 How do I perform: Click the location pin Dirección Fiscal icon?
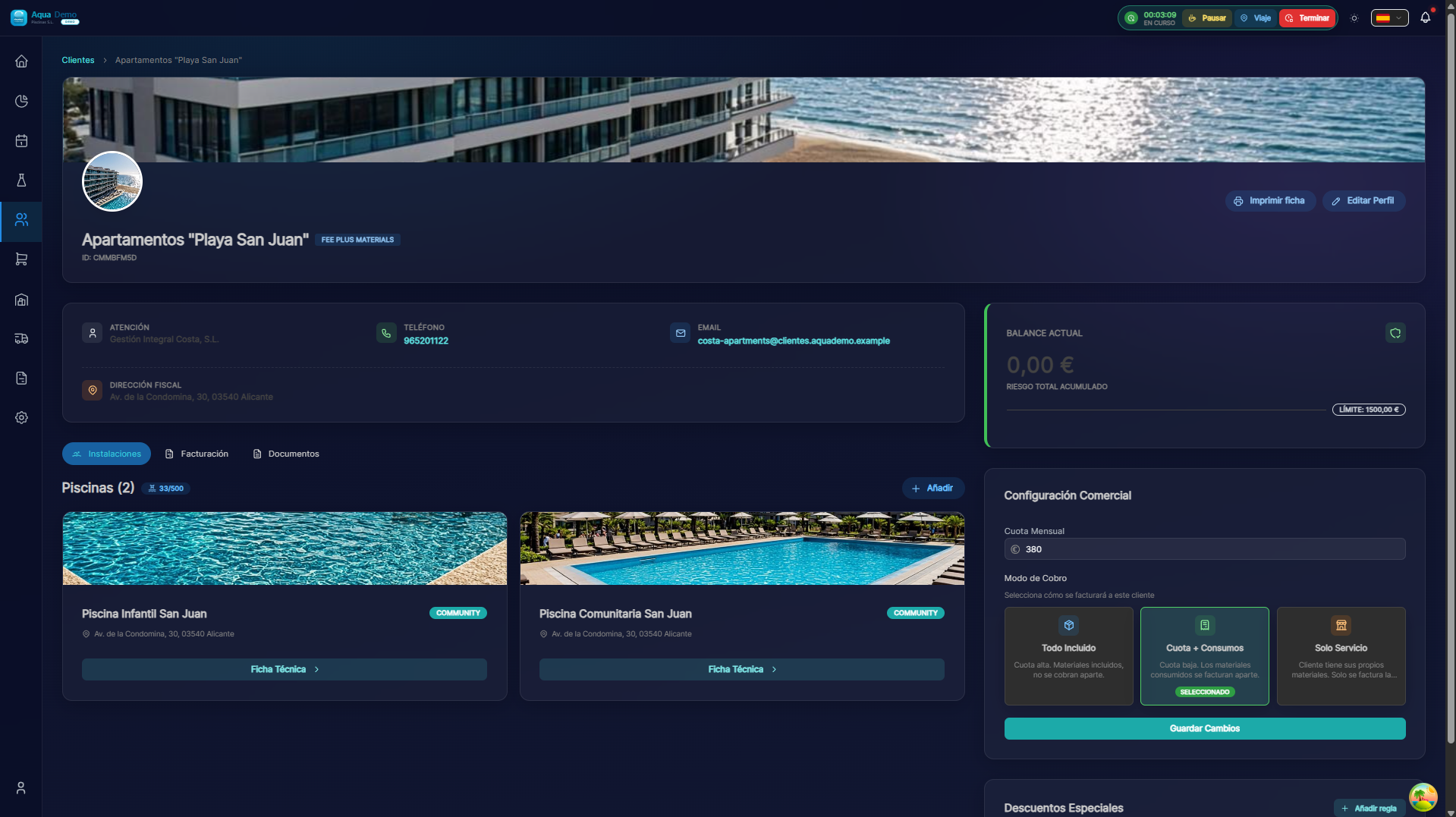pyautogui.click(x=93, y=390)
